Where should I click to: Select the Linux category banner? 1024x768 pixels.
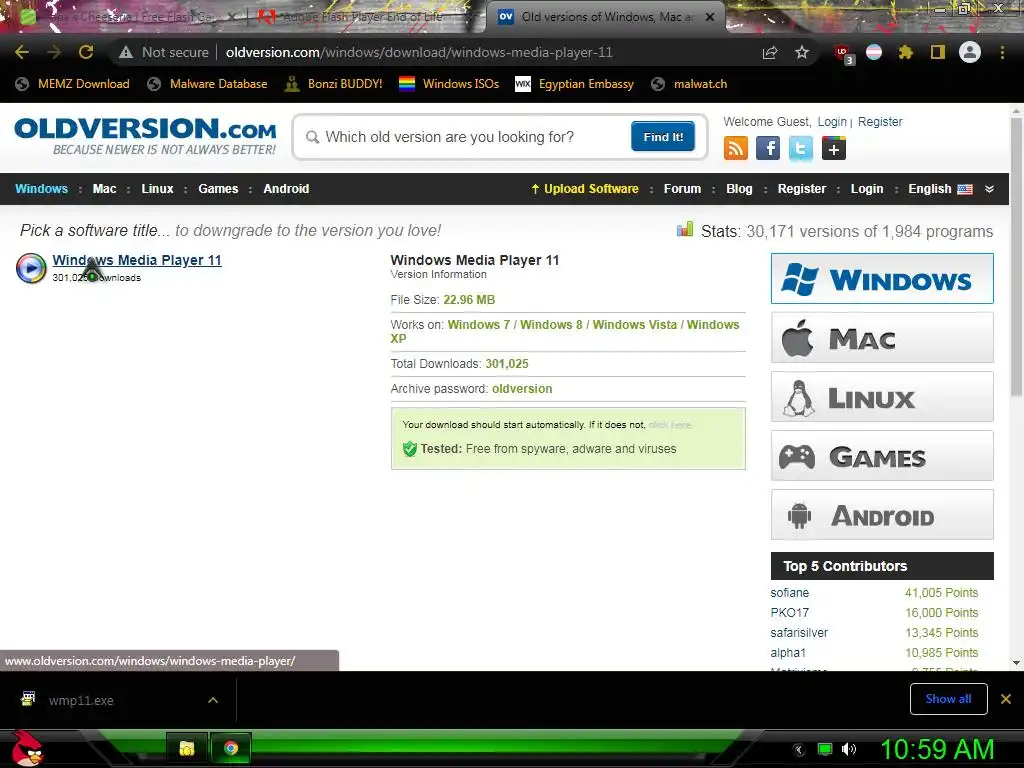click(x=882, y=396)
